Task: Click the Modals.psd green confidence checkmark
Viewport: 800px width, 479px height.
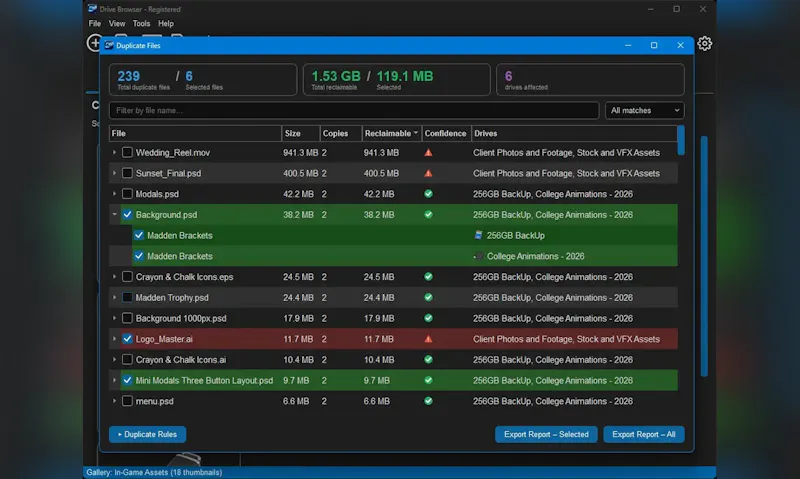Action: [428, 194]
